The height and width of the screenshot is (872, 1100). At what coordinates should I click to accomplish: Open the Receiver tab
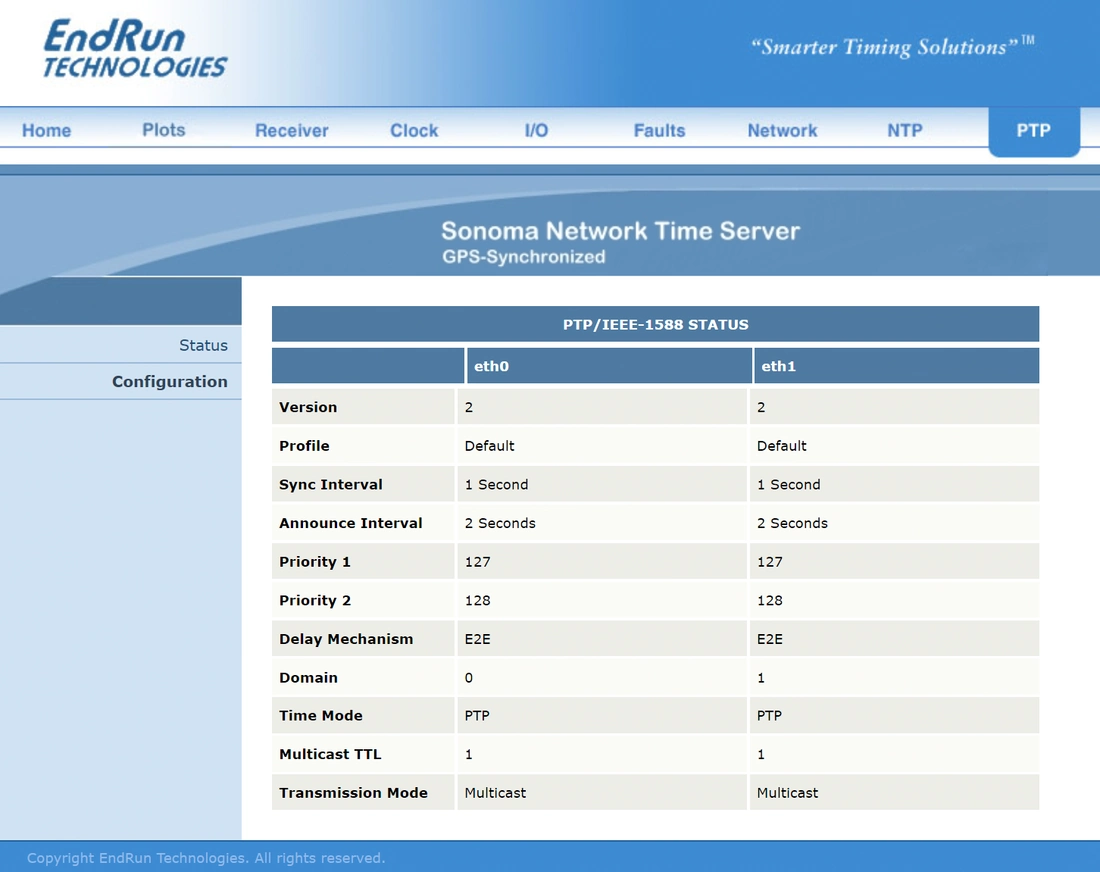tap(292, 130)
